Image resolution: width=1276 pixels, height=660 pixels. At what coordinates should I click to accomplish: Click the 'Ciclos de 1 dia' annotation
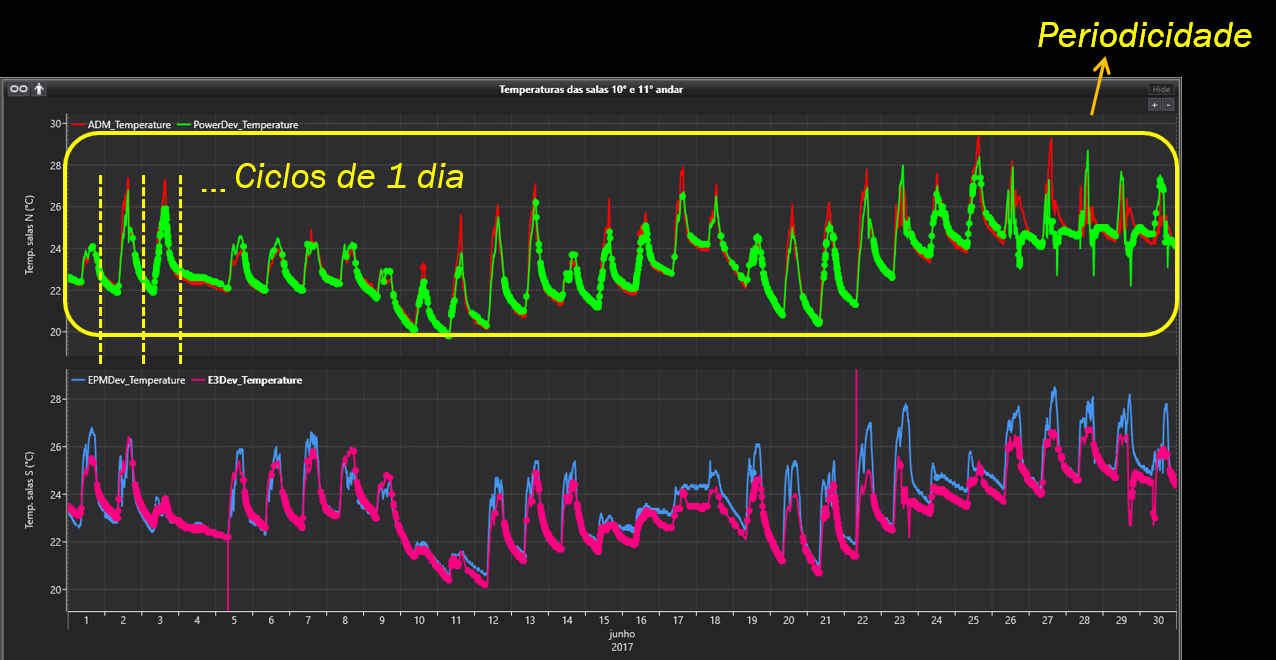[348, 177]
